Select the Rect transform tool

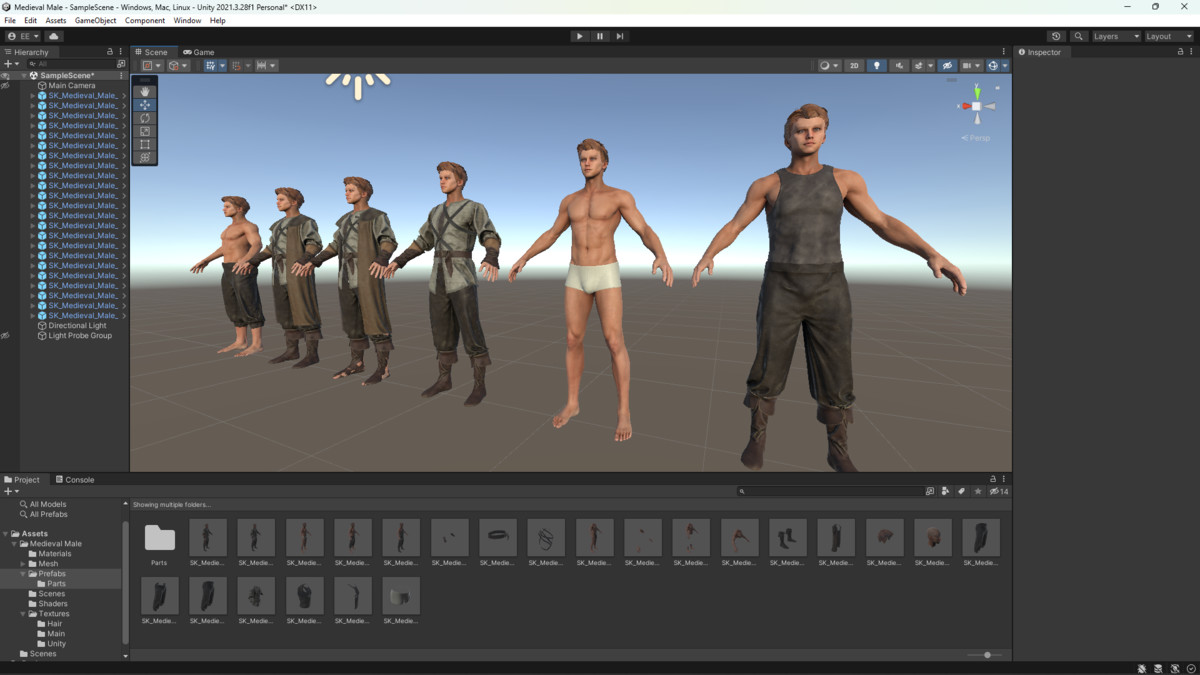click(145, 144)
